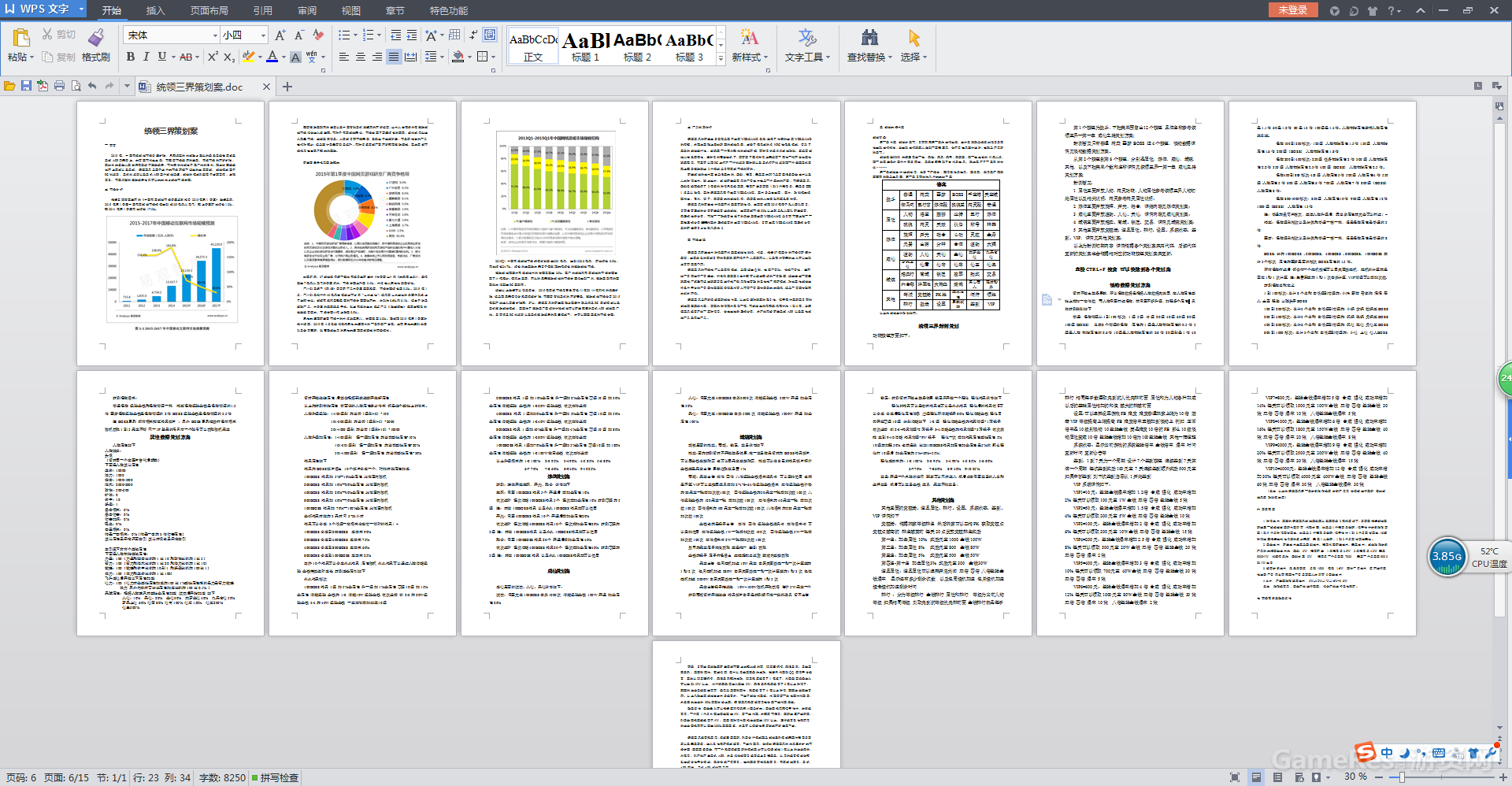
Task: Click the font color red A button
Action: 272,57
